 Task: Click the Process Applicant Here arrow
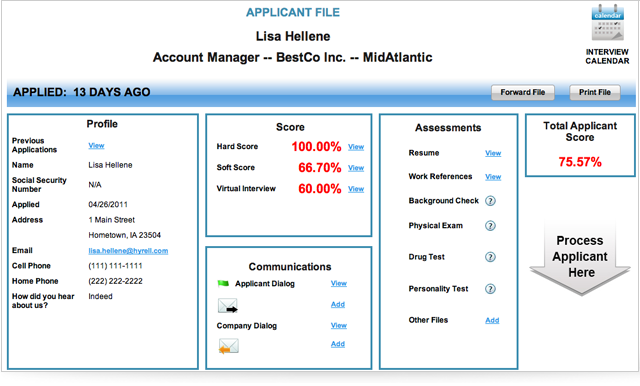(x=580, y=257)
